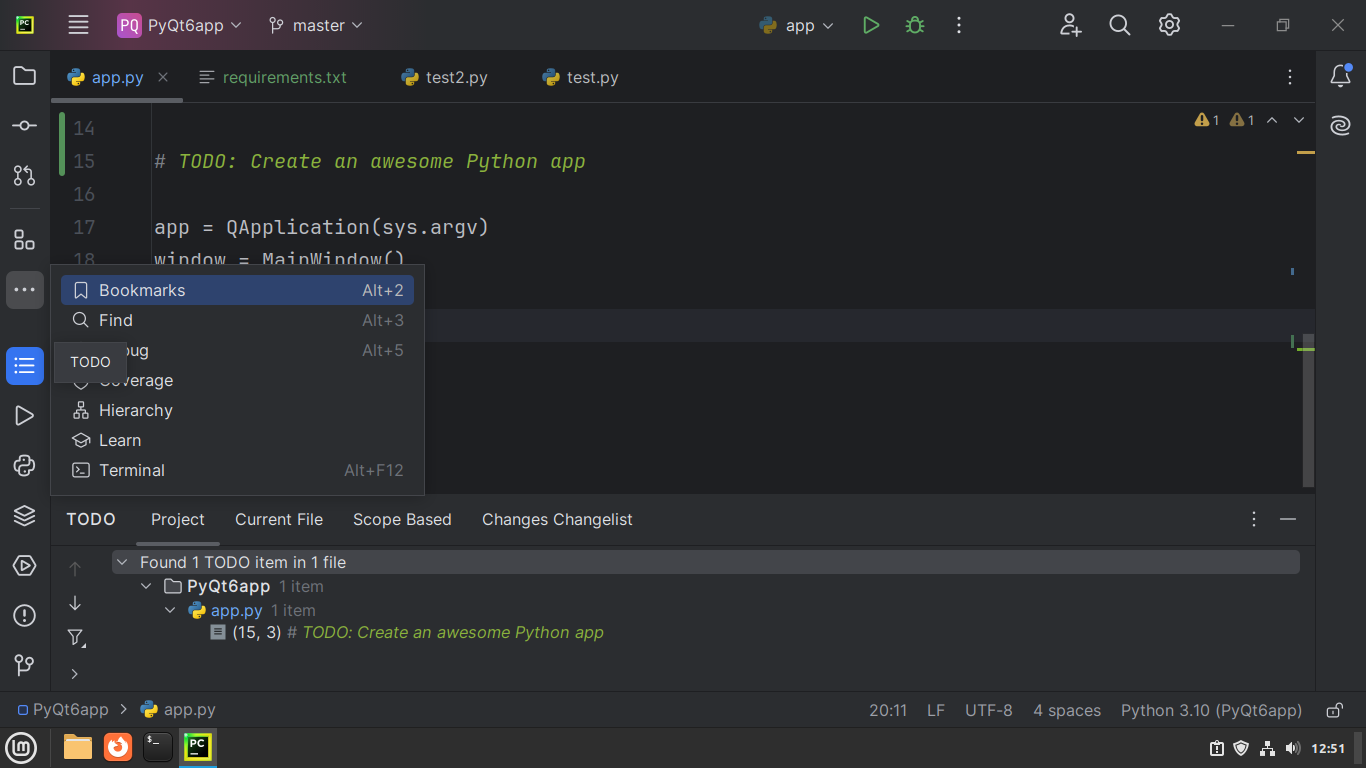
Task: Jump to previous TODO occurrence arrow
Action: pyautogui.click(x=75, y=568)
